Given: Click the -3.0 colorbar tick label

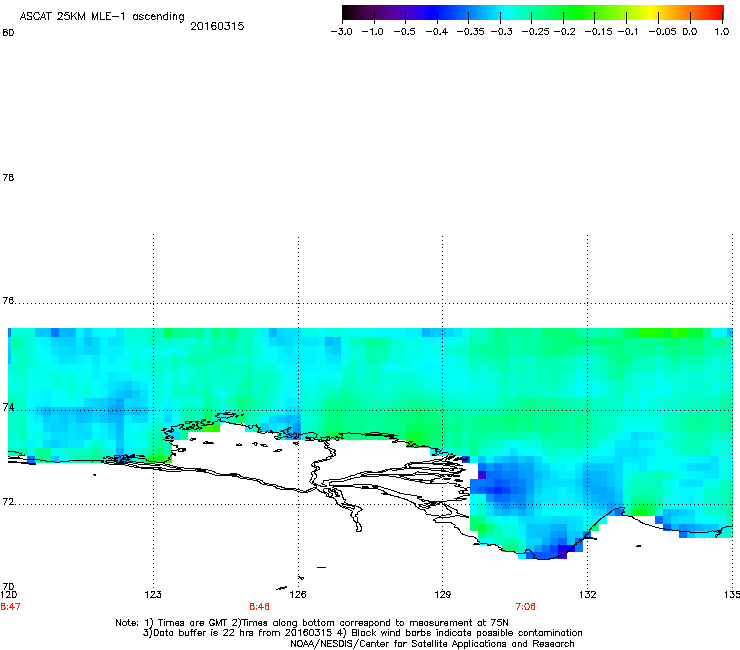Looking at the screenshot, I should 342,32.
